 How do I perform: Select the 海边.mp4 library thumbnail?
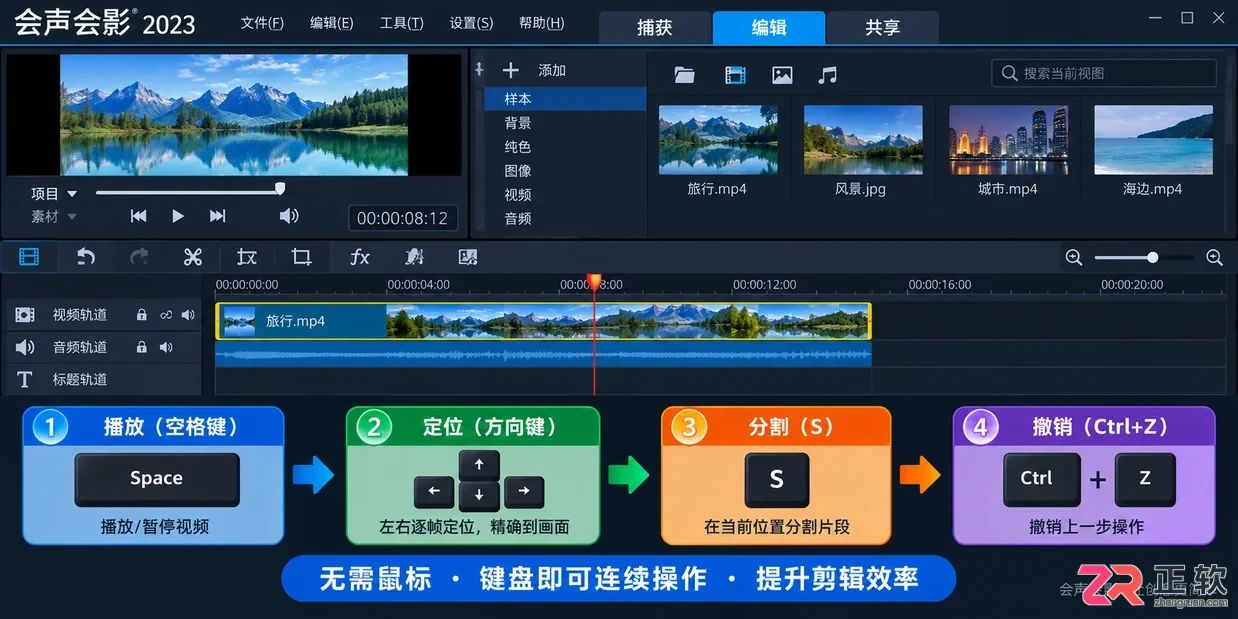pyautogui.click(x=1153, y=141)
